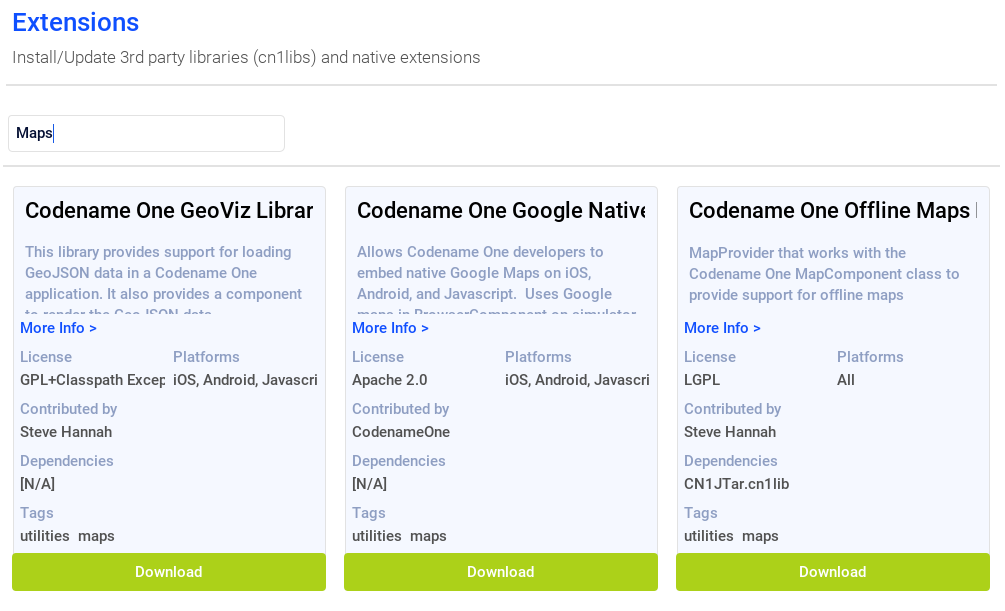Download the Google Native Maps extension

tap(501, 572)
